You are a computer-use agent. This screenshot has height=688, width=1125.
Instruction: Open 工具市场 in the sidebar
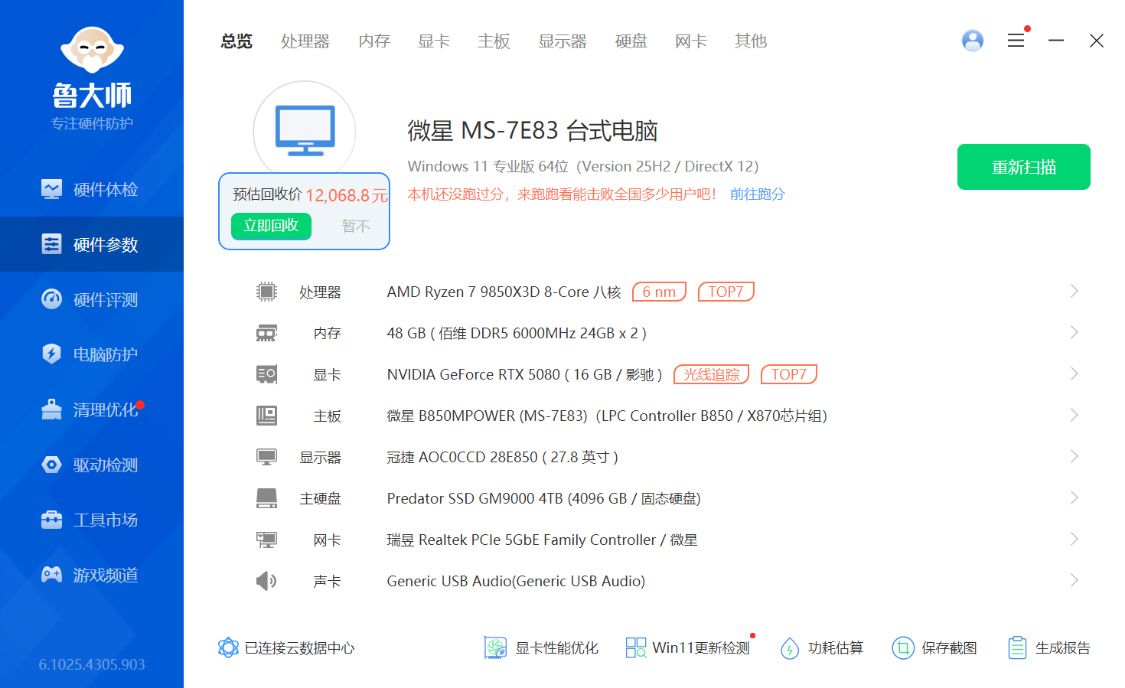point(91,520)
